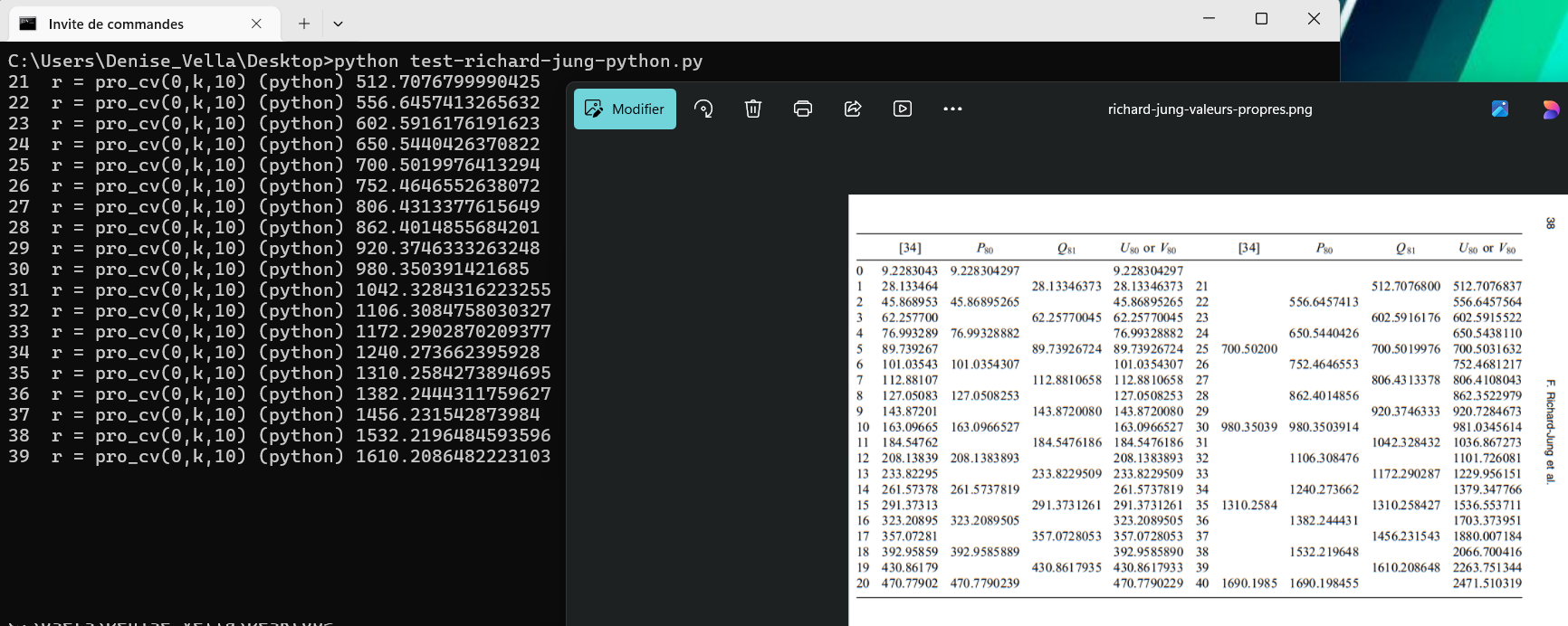Rotate the image with the rotate icon
Viewport: 1568px width, 626px height.
pos(703,109)
